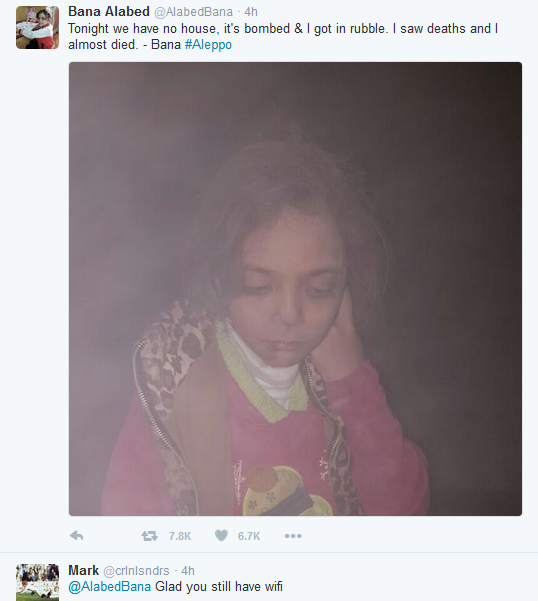Open the 4h timestamp on Mark's reply

(188, 571)
